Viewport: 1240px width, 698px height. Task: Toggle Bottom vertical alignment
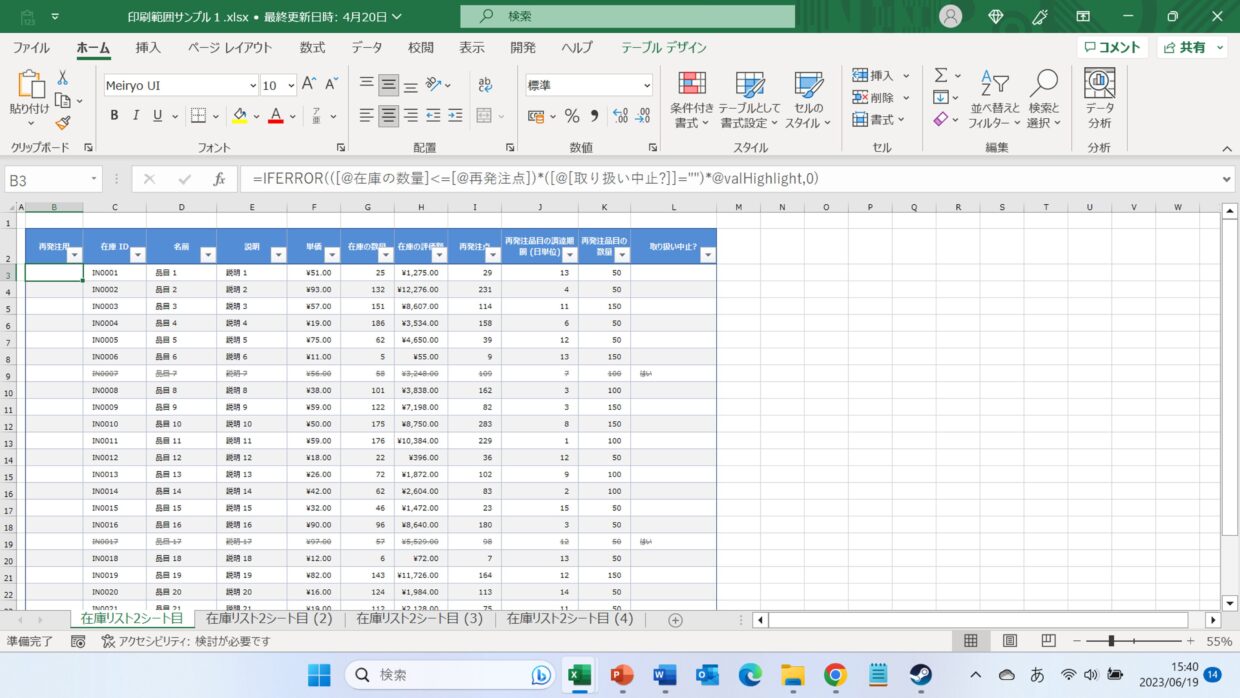411,85
